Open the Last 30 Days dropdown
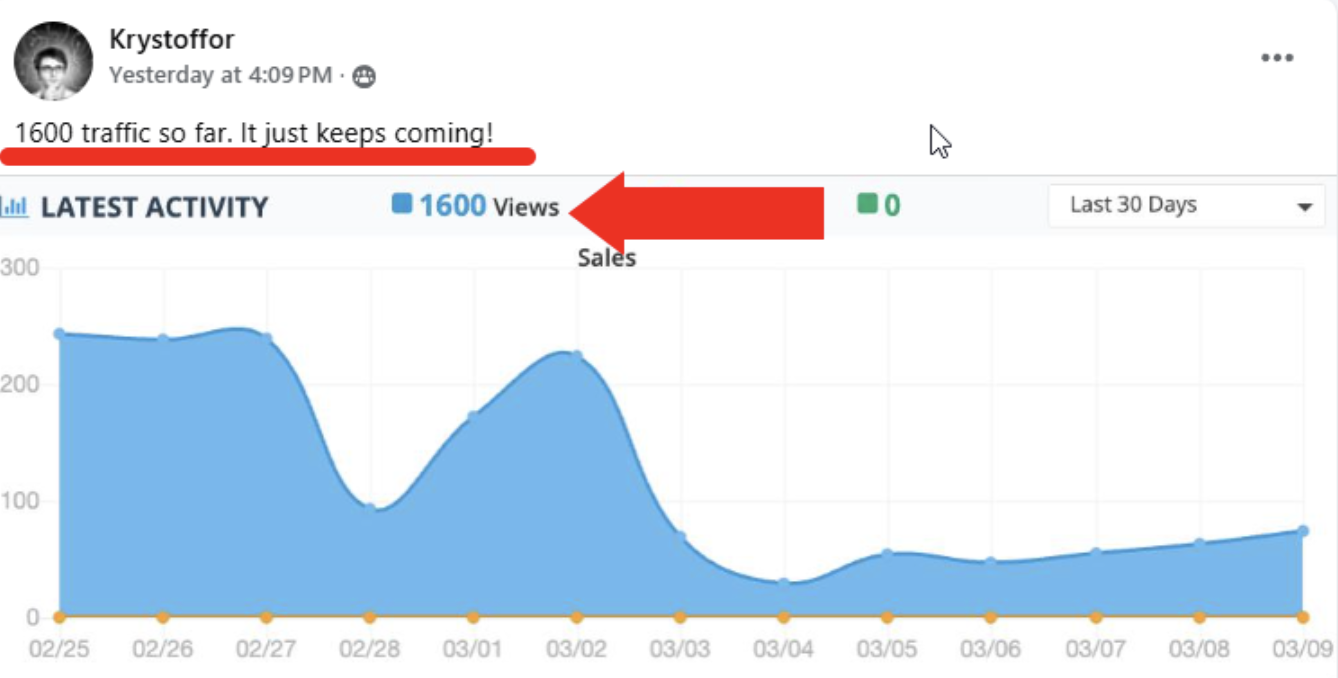Screen dimensions: 1338x678 pos(1186,206)
